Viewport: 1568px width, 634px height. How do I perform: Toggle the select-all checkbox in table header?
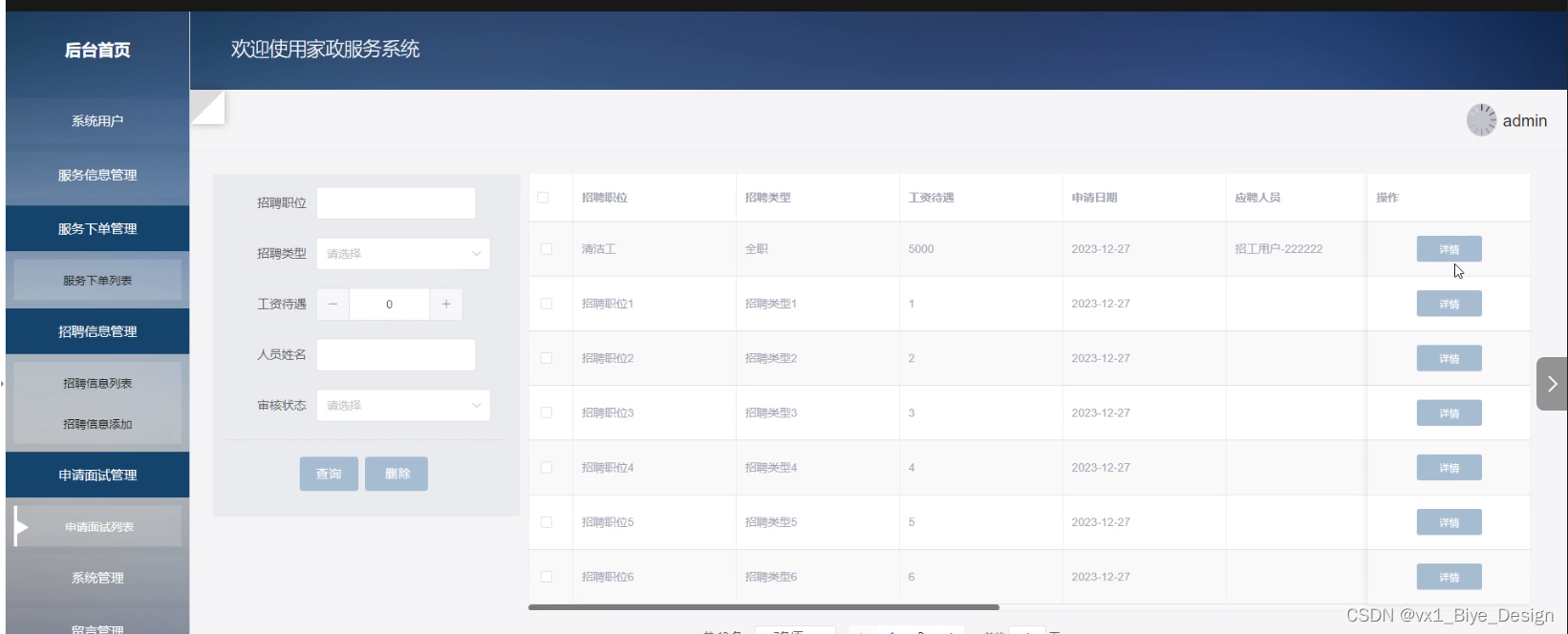(x=543, y=198)
